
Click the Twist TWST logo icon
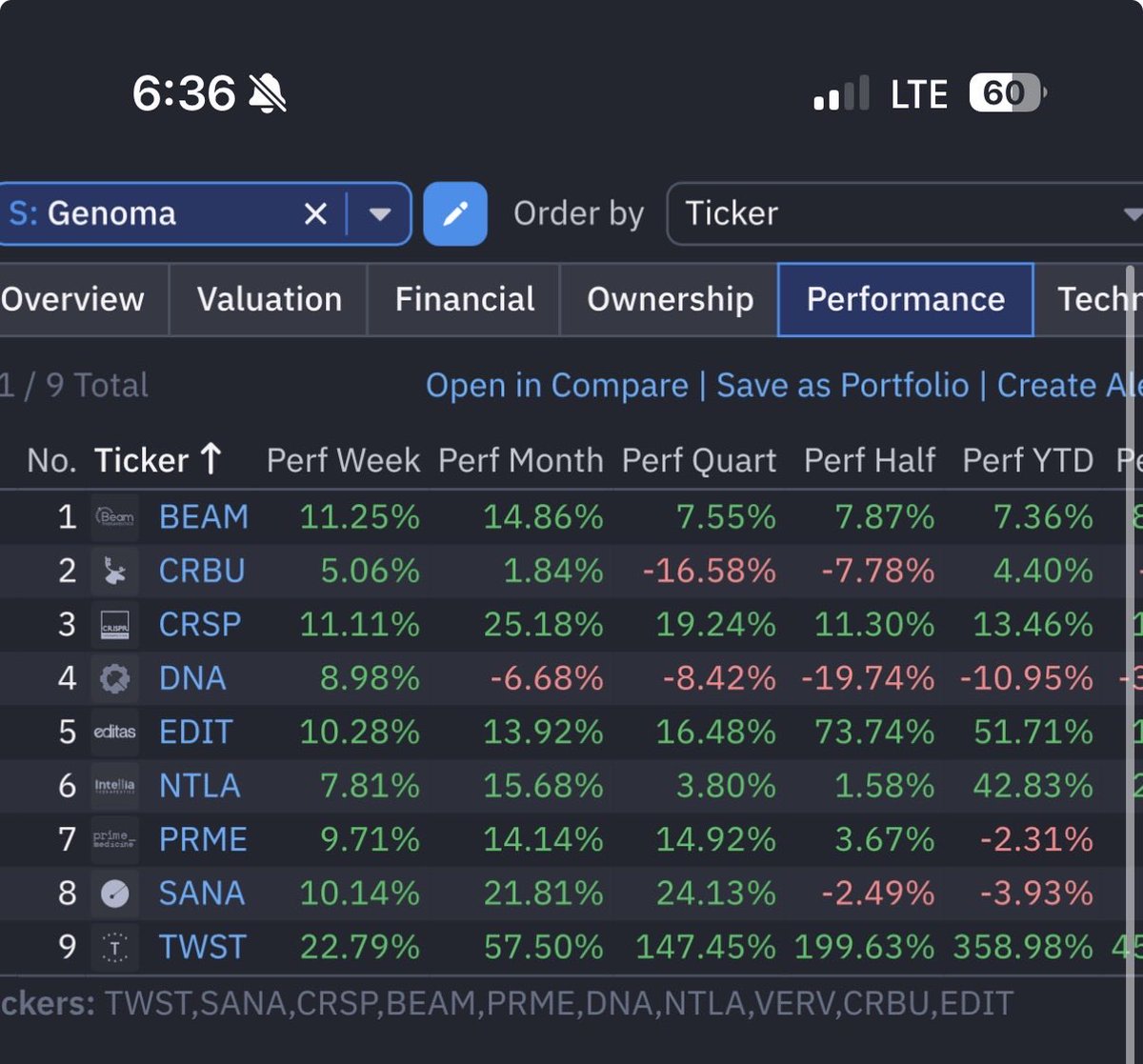(115, 947)
